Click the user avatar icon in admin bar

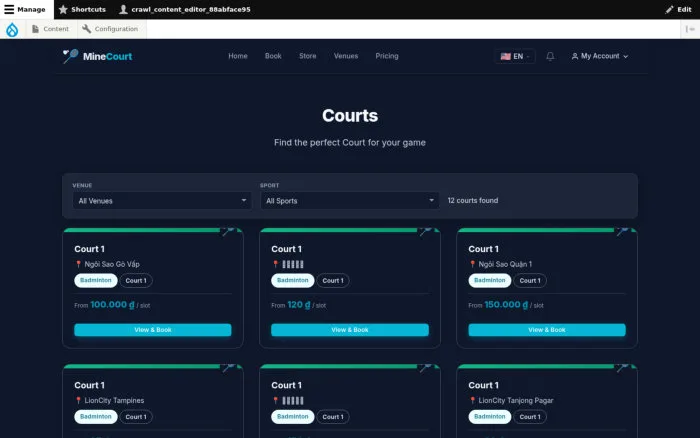tap(124, 9)
